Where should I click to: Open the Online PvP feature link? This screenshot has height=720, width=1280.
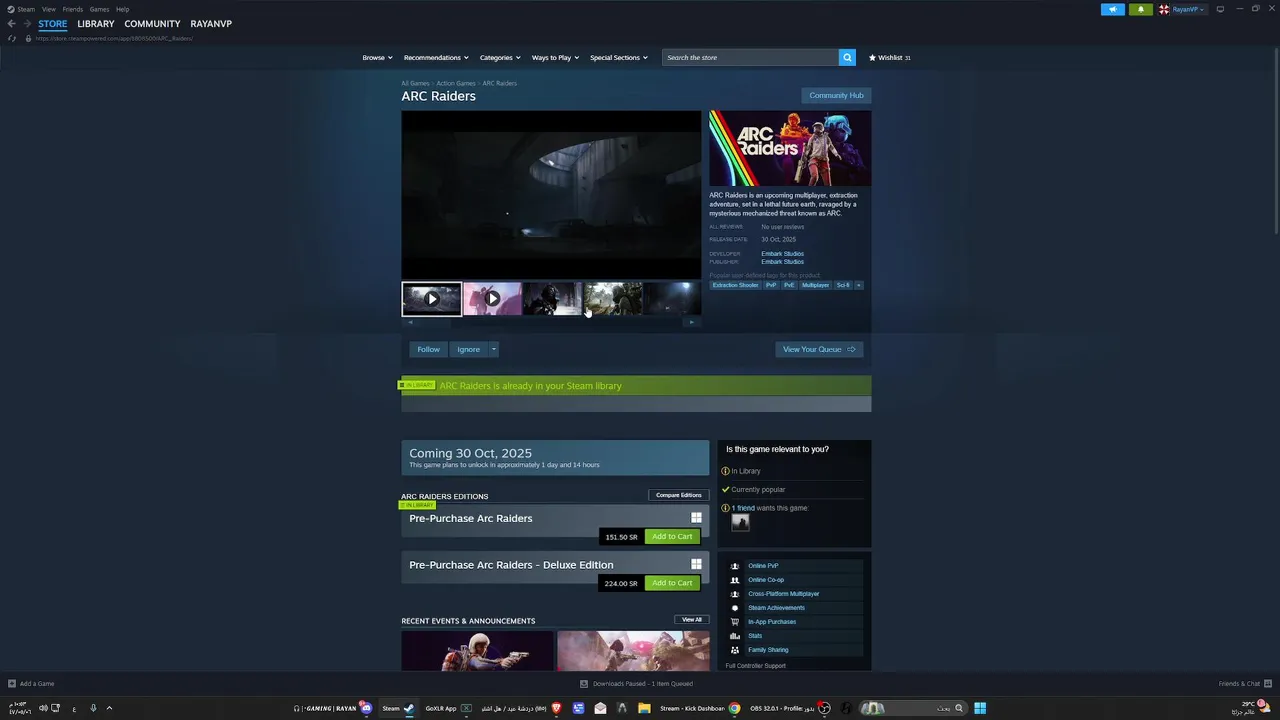[x=763, y=566]
